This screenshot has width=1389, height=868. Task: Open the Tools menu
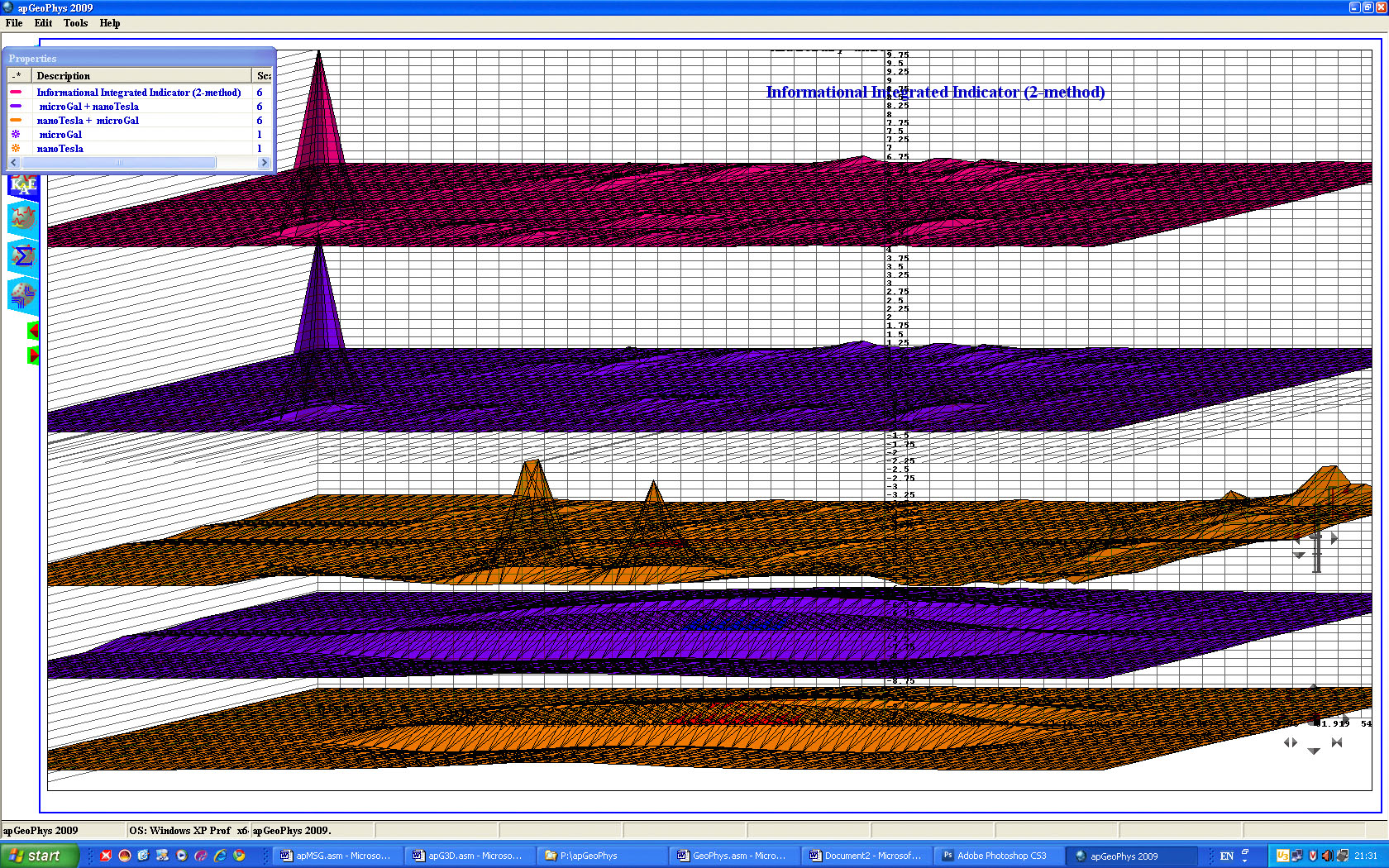pyautogui.click(x=75, y=23)
